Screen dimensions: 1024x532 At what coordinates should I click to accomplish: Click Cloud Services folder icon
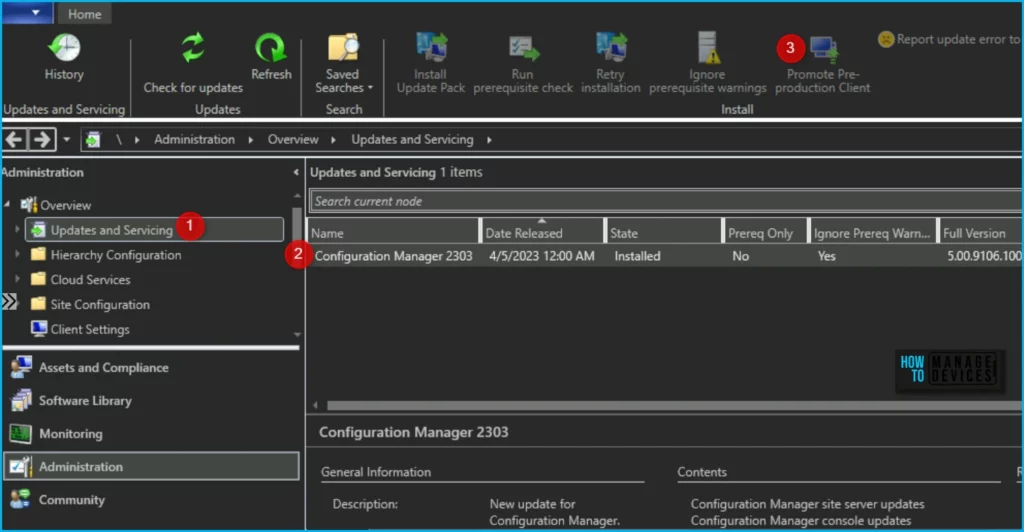tap(39, 279)
